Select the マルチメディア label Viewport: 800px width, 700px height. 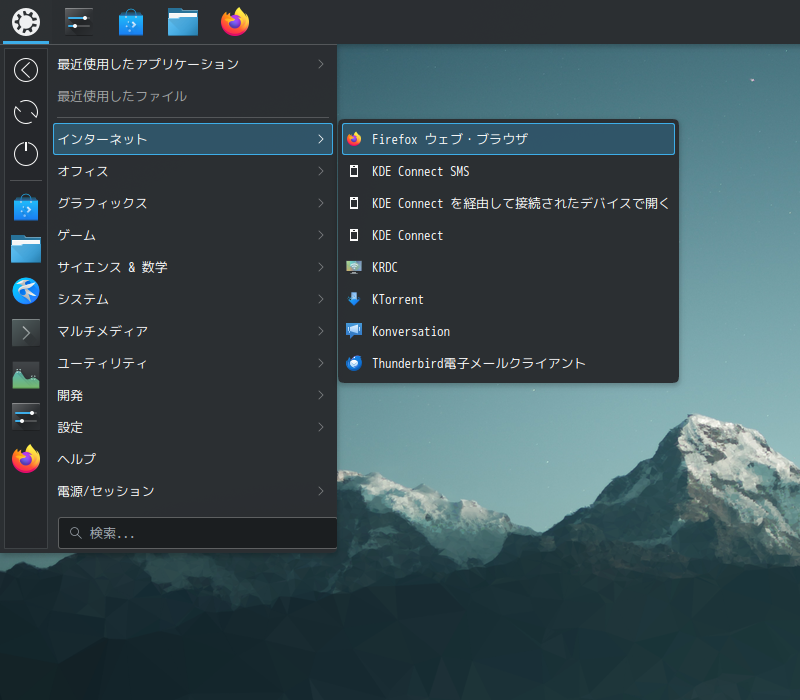click(x=103, y=331)
